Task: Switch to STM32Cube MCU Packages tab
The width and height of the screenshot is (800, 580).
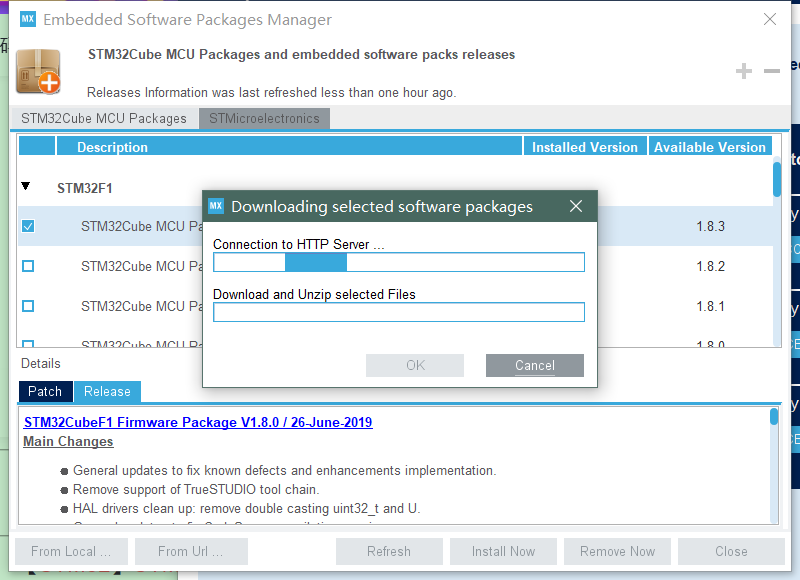Action: [104, 118]
